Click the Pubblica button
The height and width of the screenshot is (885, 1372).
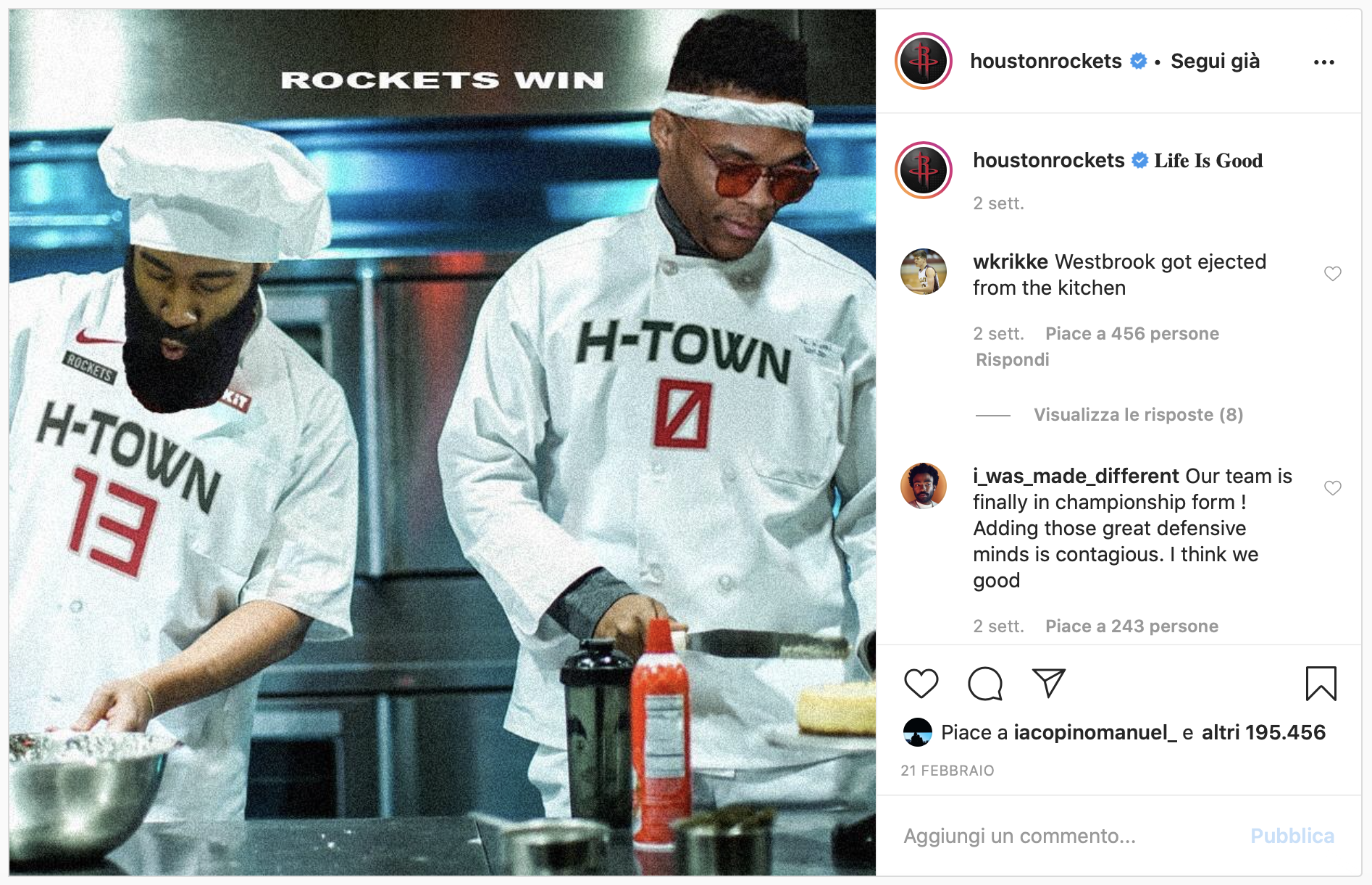point(1292,836)
